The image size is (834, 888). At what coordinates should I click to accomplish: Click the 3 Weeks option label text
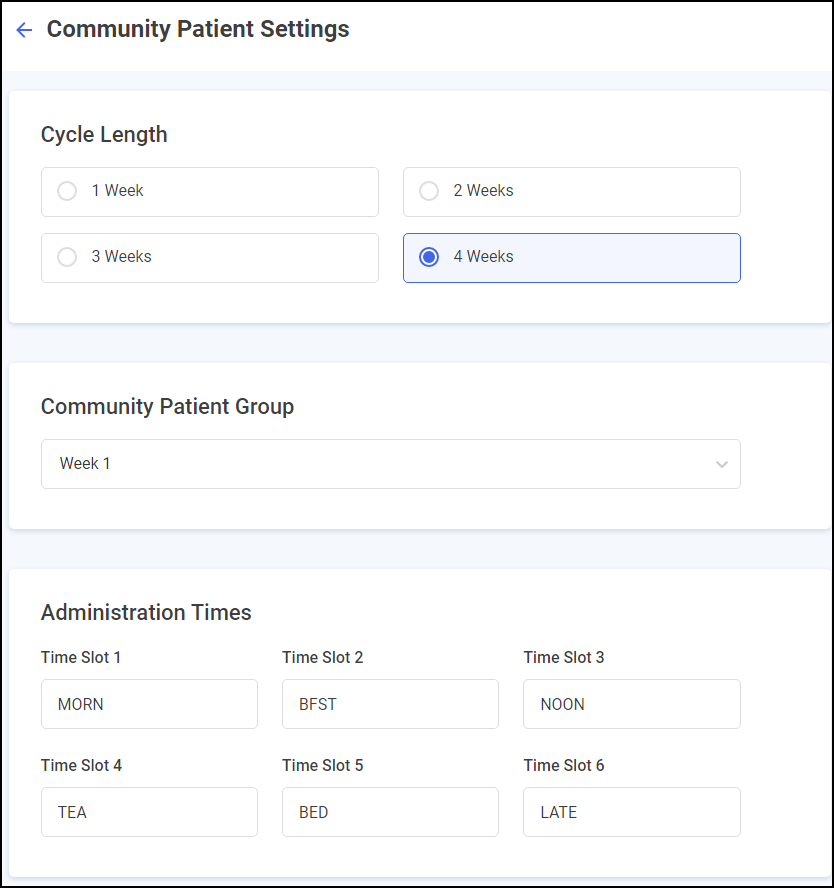121,257
